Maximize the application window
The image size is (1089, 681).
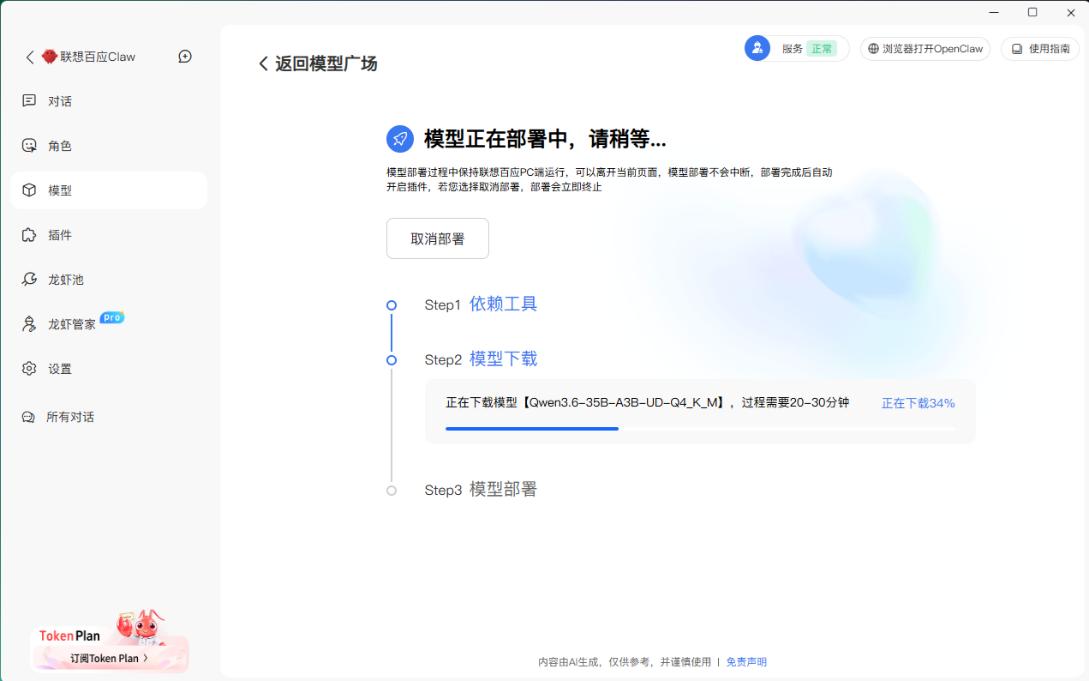[1033, 12]
